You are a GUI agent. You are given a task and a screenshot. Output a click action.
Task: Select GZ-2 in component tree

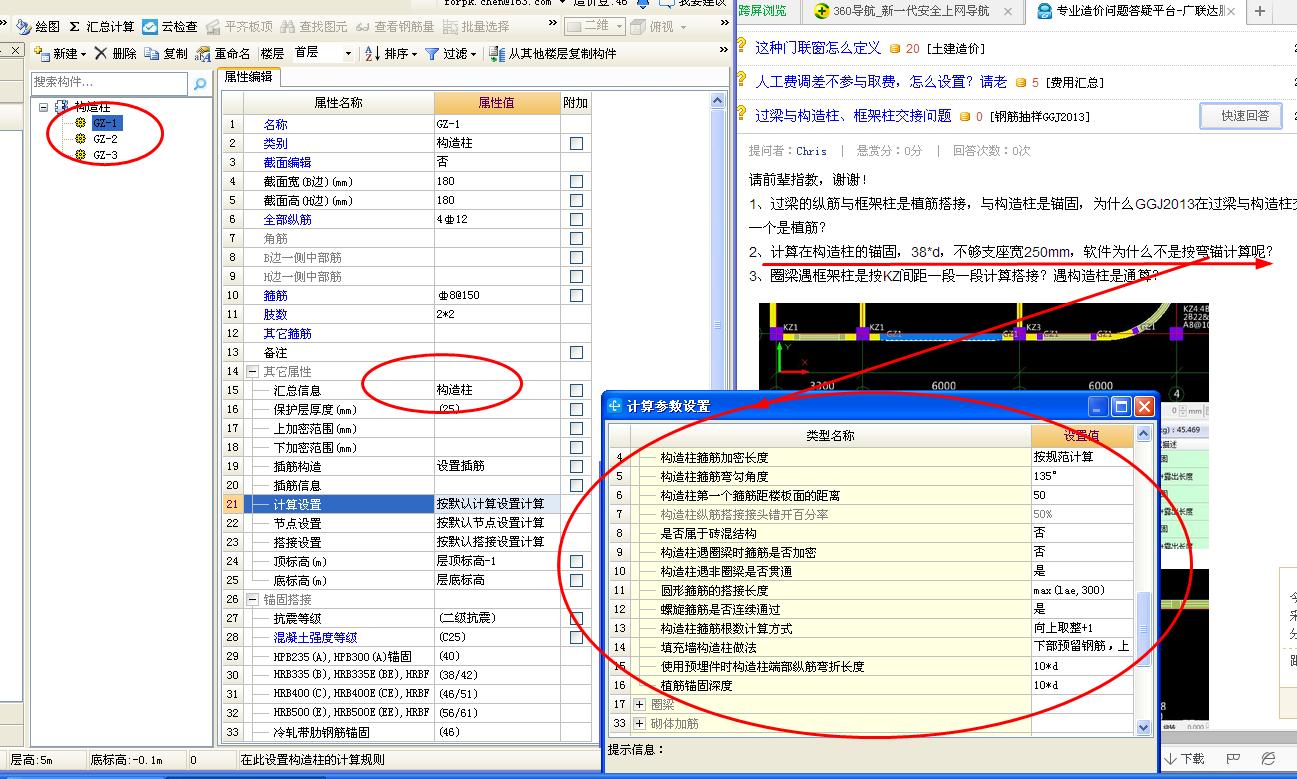105,139
